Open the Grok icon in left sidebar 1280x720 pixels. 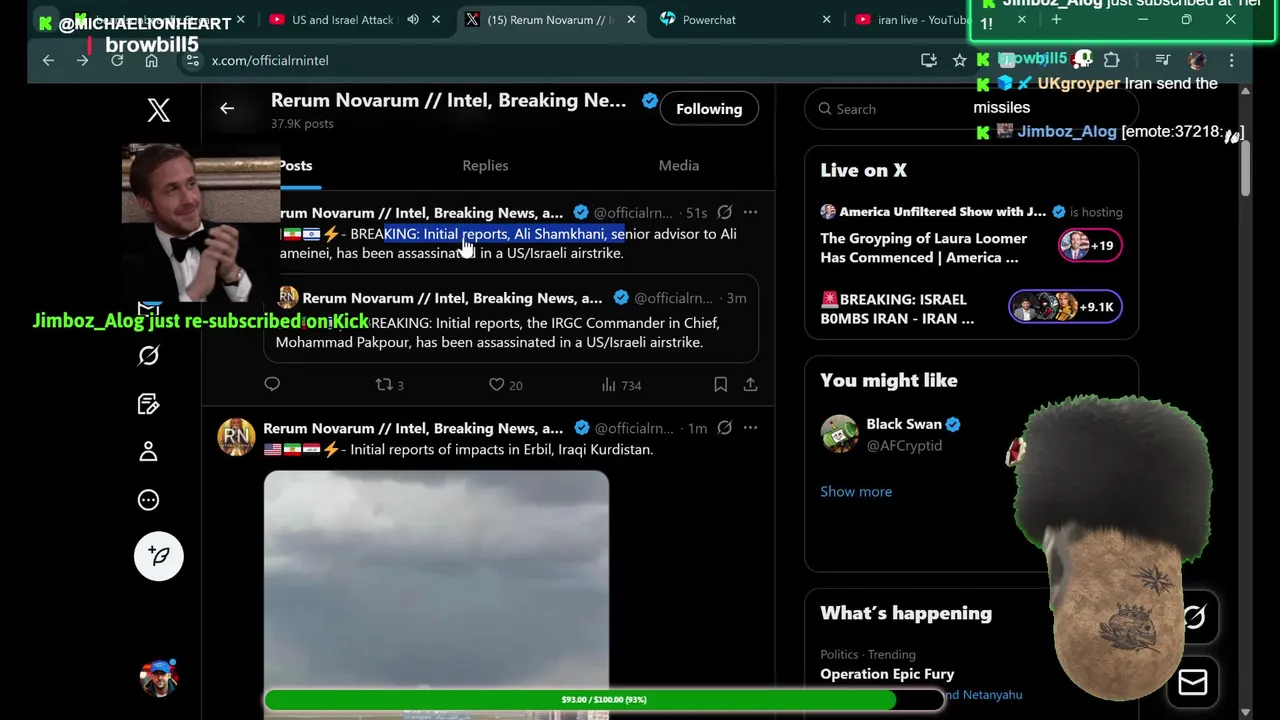[148, 356]
